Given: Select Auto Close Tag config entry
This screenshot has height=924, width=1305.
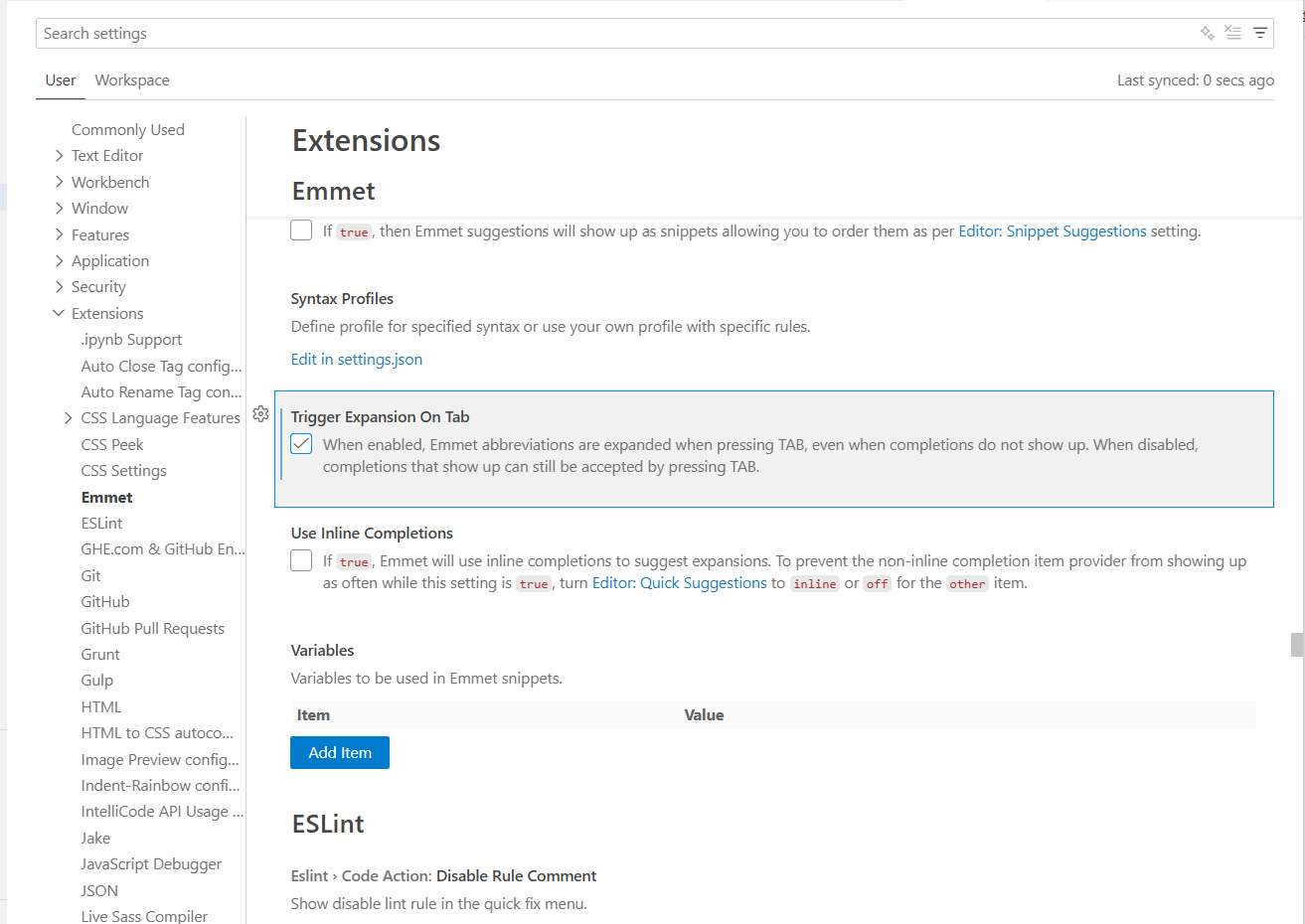Looking at the screenshot, I should click(x=161, y=366).
